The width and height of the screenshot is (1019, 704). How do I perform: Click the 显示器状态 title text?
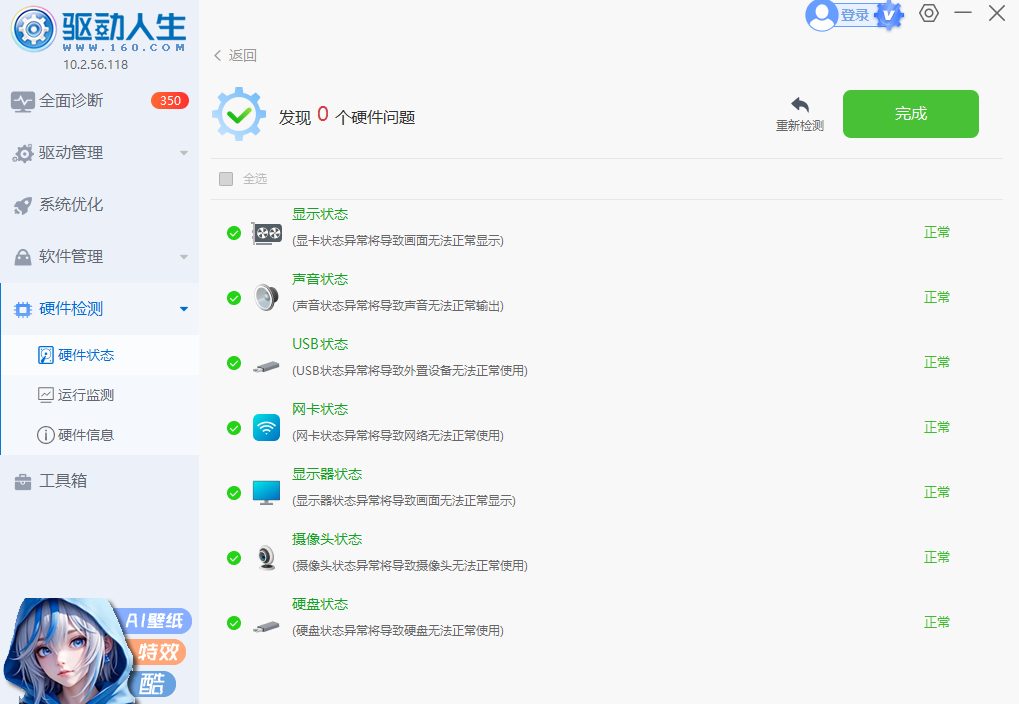tap(327, 475)
